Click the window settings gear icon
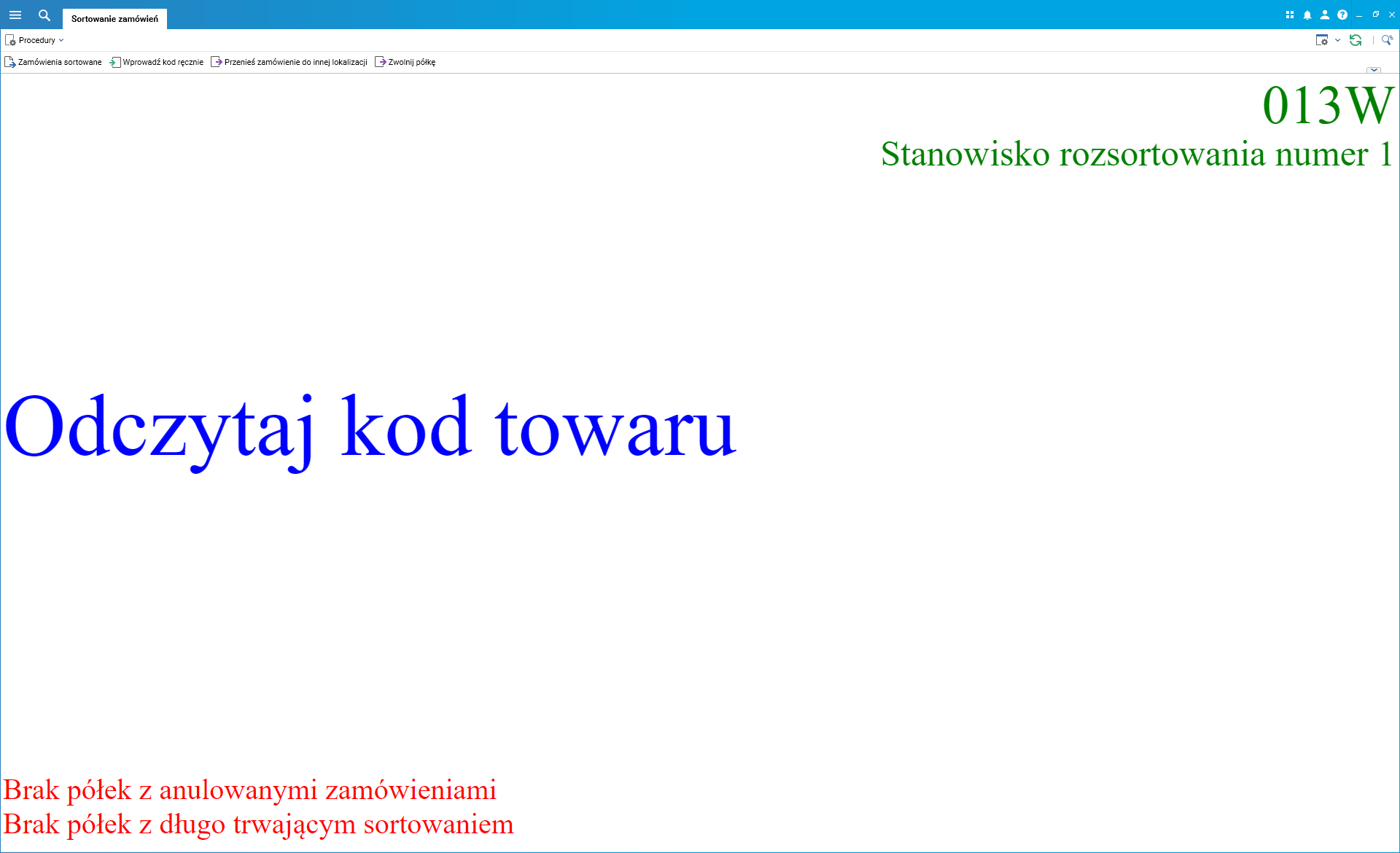 [x=1321, y=40]
